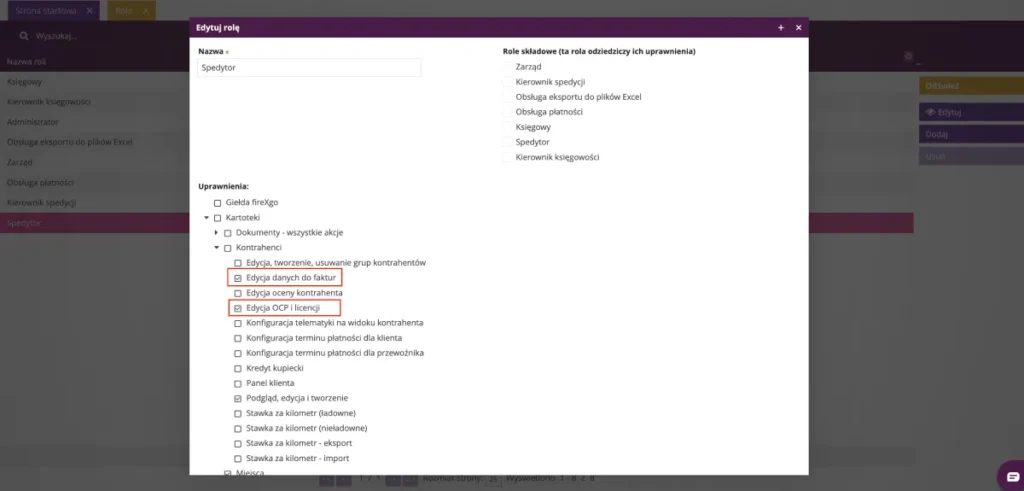Select Zarząd row in role list
The height and width of the screenshot is (491, 1024).
tap(95, 162)
